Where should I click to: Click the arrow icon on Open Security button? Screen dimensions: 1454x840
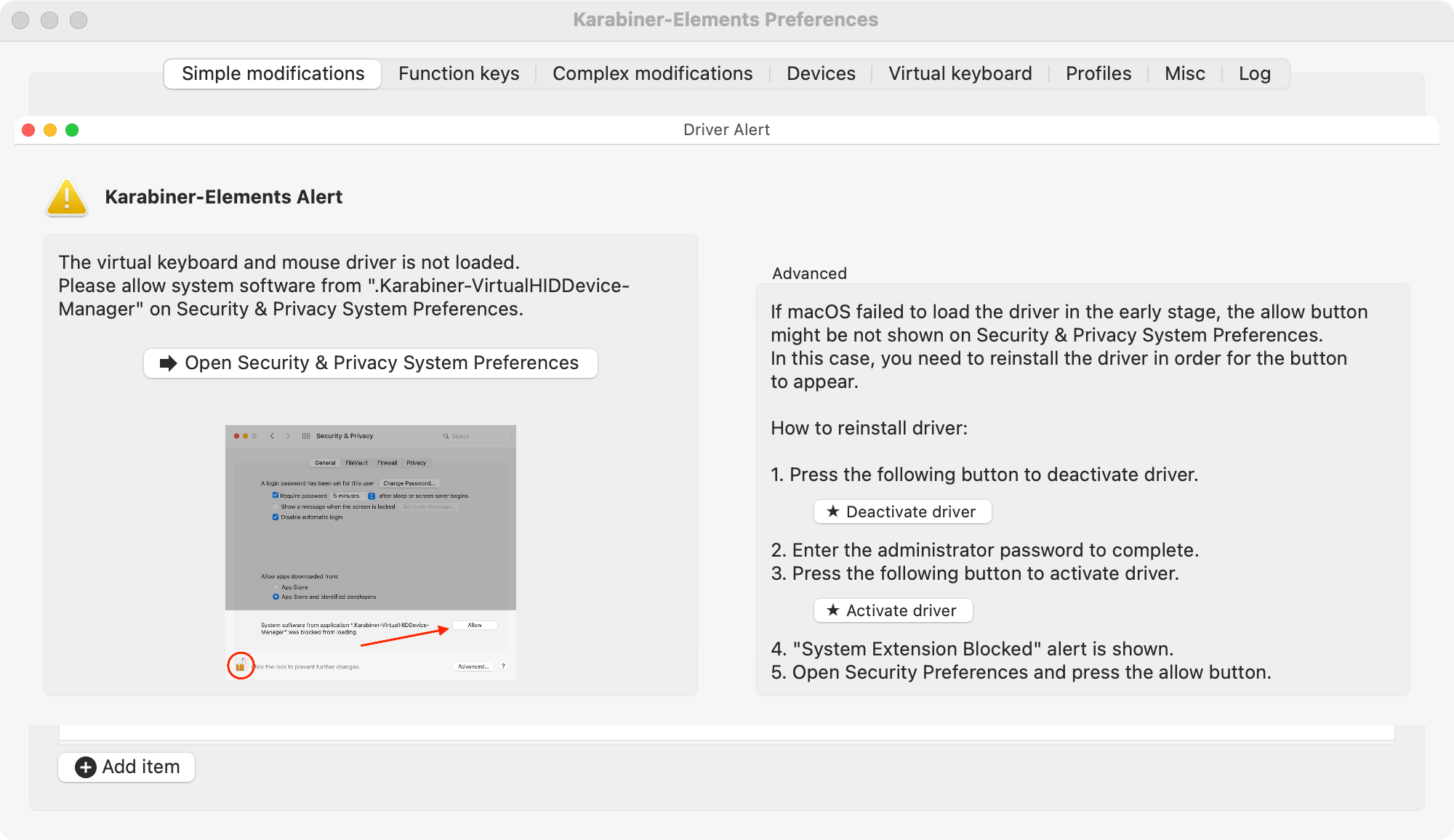[x=169, y=363]
